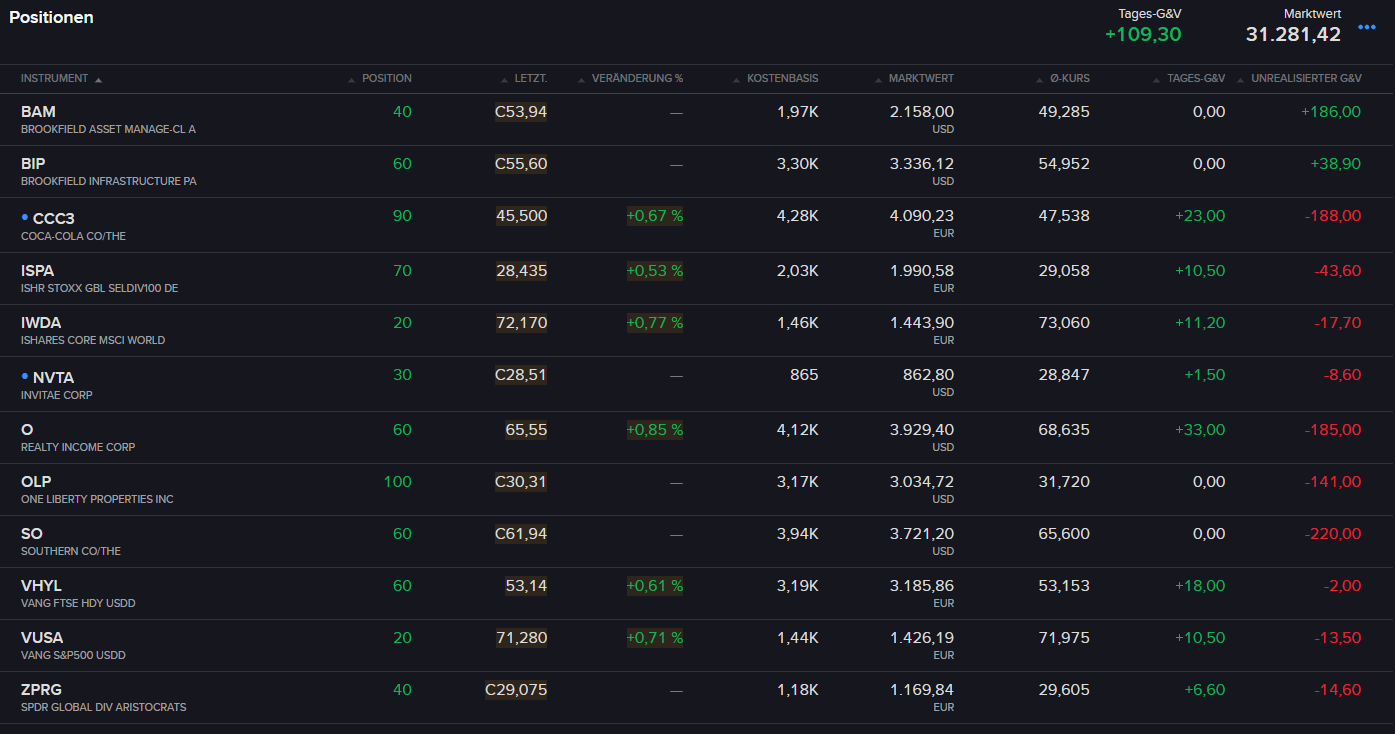
Task: Click sort arrow before POSITION header
Action: pyautogui.click(x=351, y=79)
